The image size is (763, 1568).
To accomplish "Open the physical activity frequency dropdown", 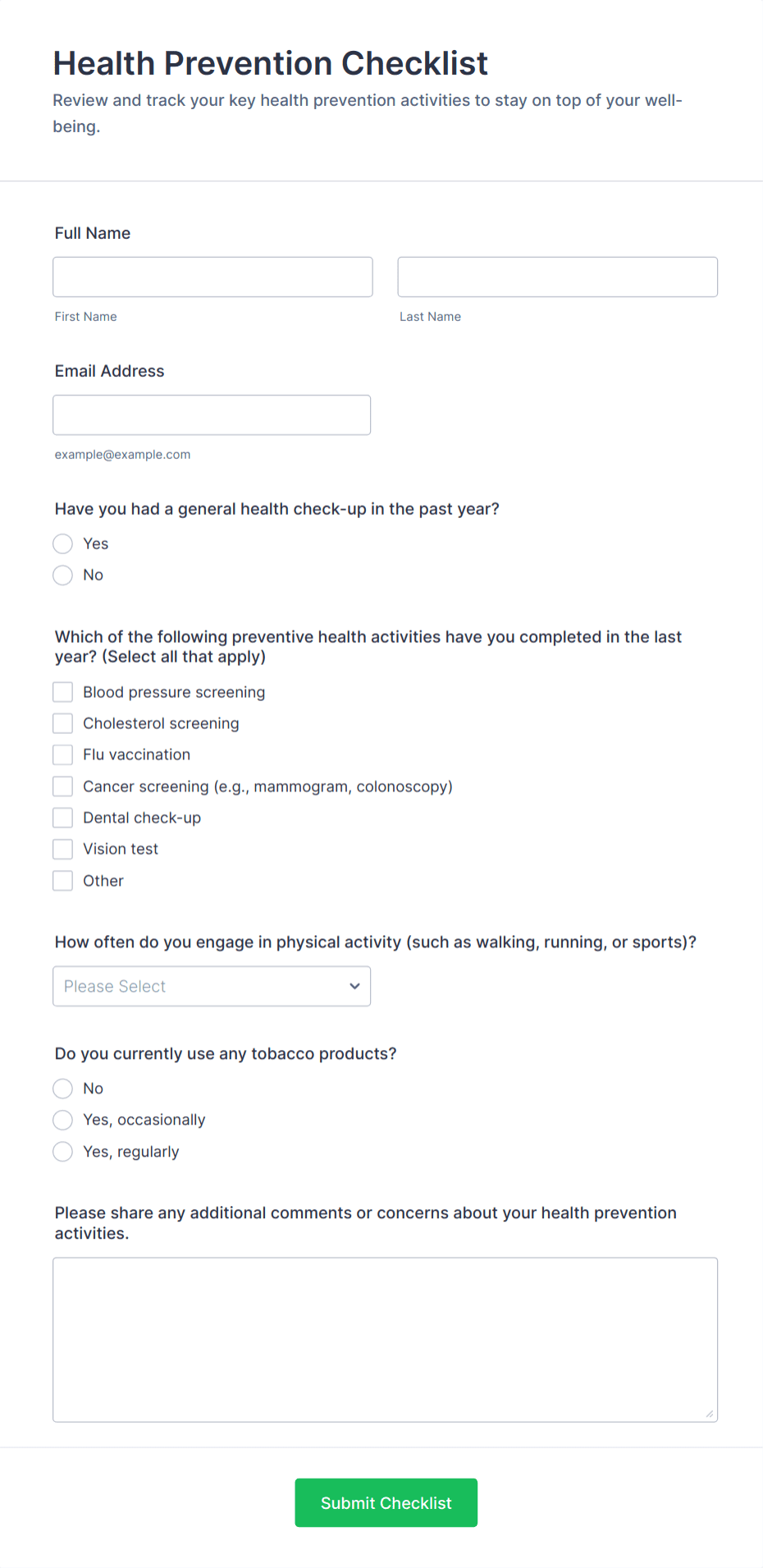I will coord(212,986).
